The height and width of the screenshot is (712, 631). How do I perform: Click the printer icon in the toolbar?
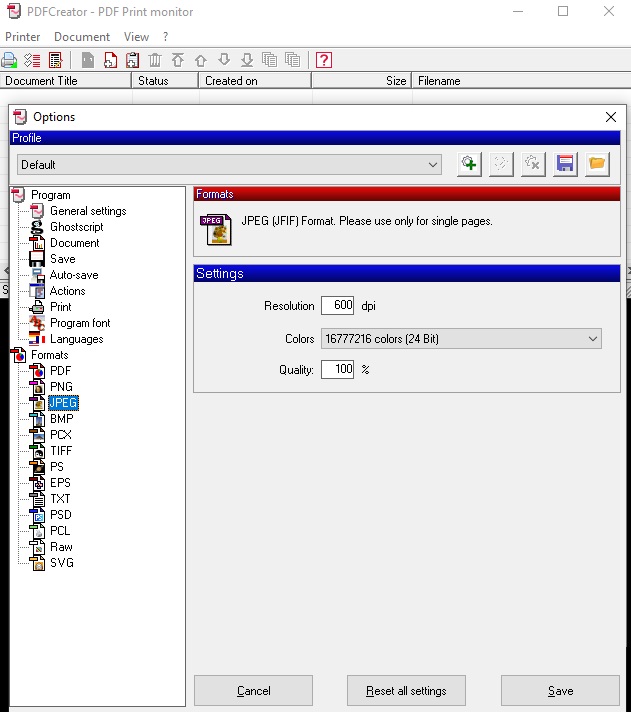click(x=10, y=60)
